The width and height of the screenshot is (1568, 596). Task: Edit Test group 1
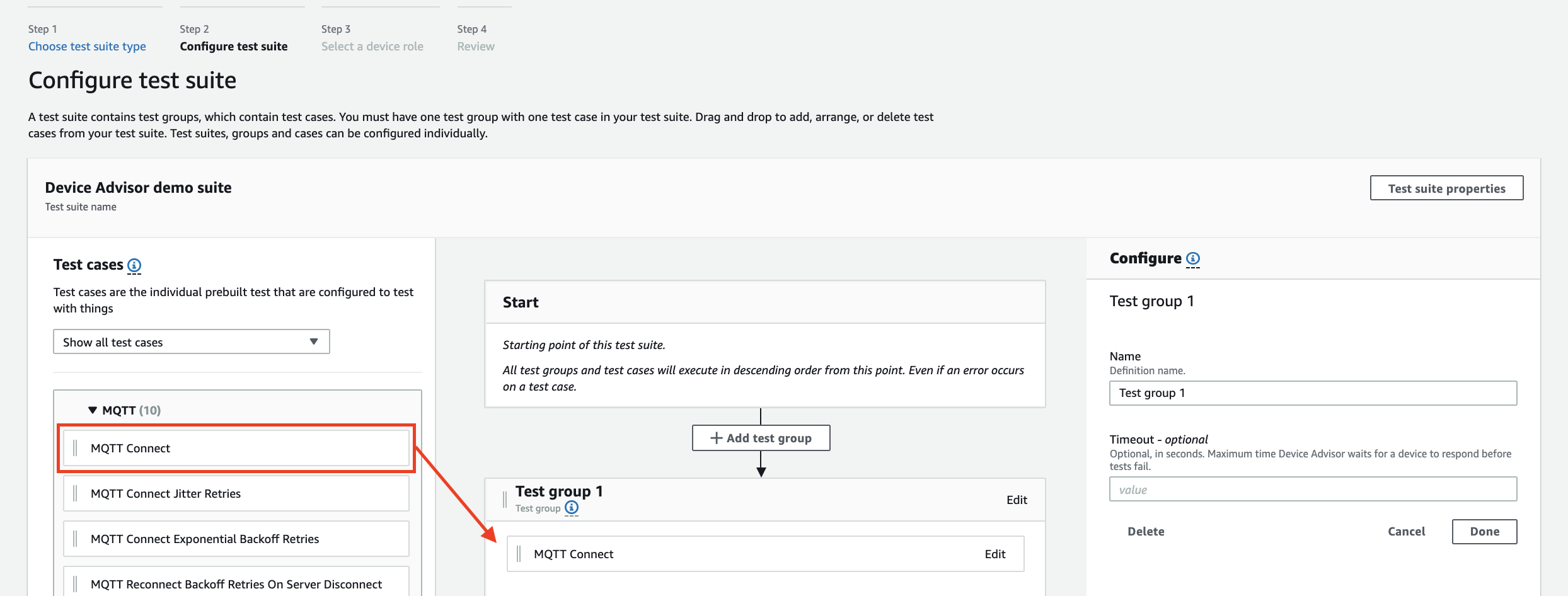[1016, 500]
